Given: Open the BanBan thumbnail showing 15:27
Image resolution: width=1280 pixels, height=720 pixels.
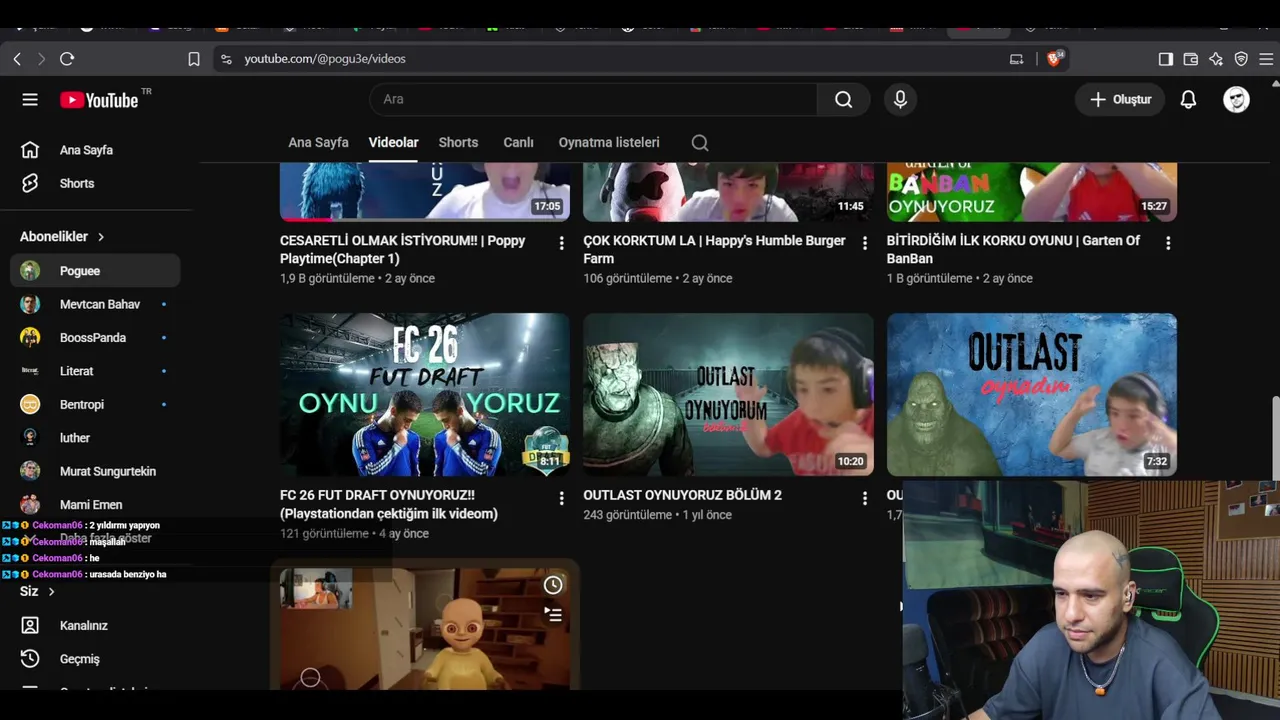Looking at the screenshot, I should (1032, 192).
